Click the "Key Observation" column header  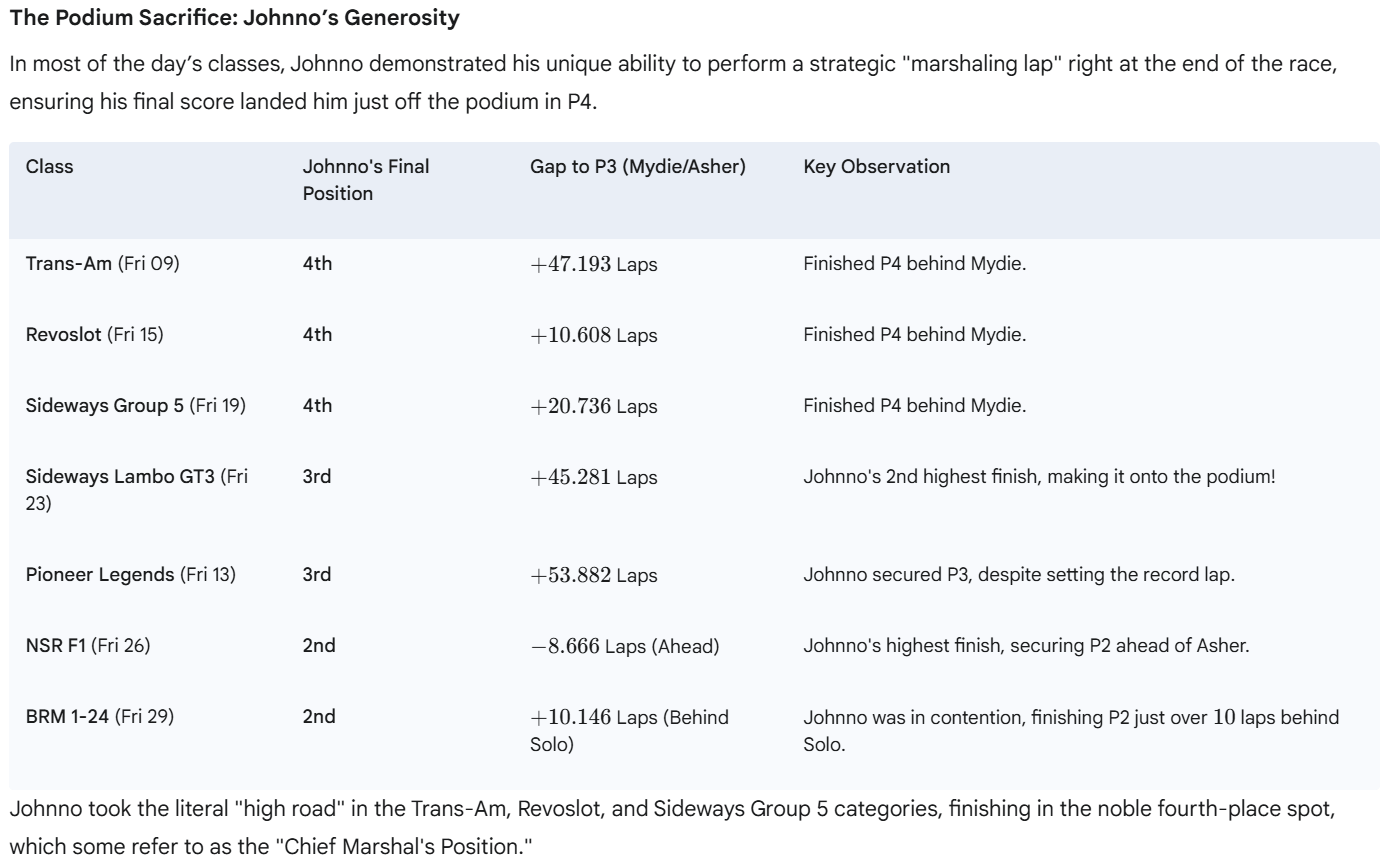click(876, 167)
